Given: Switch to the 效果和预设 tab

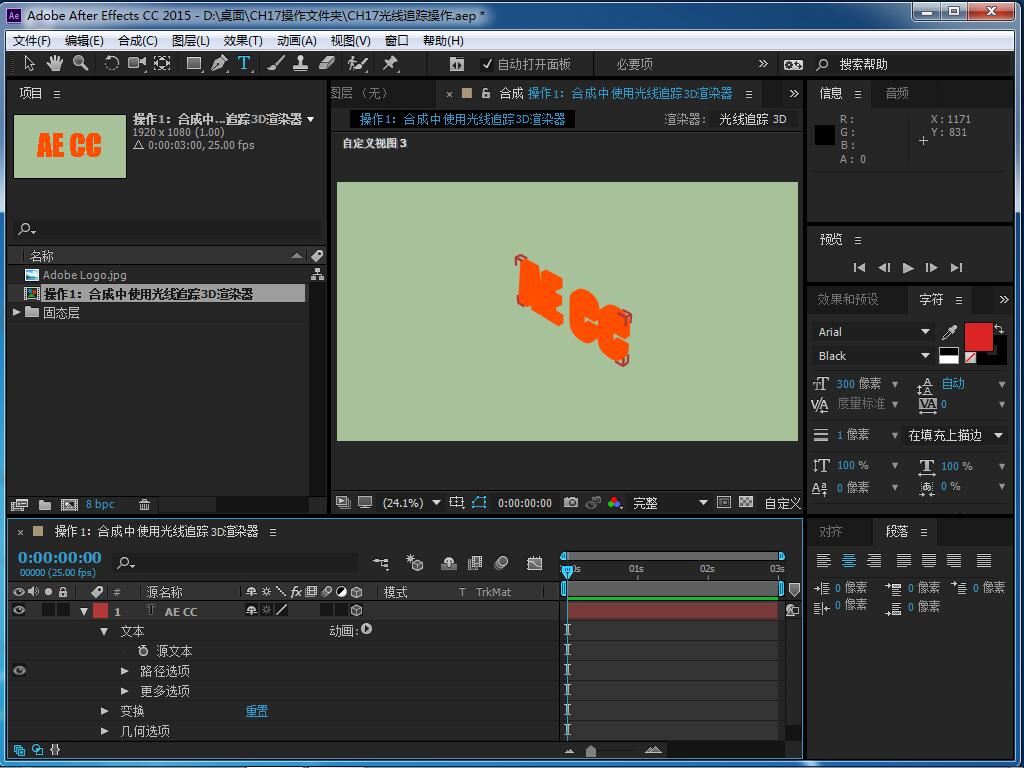Looking at the screenshot, I should [x=847, y=299].
